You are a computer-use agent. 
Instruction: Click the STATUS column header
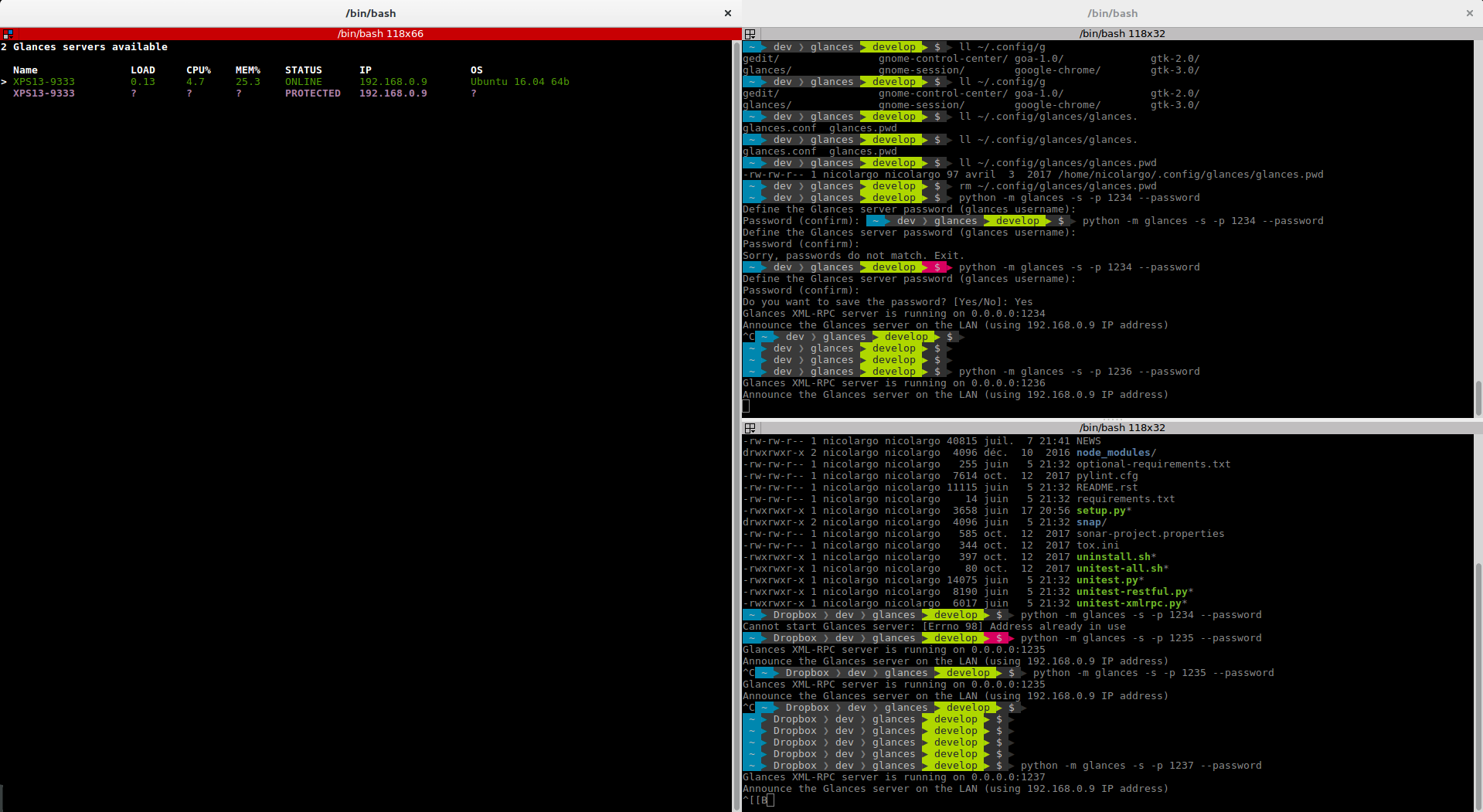tap(303, 70)
